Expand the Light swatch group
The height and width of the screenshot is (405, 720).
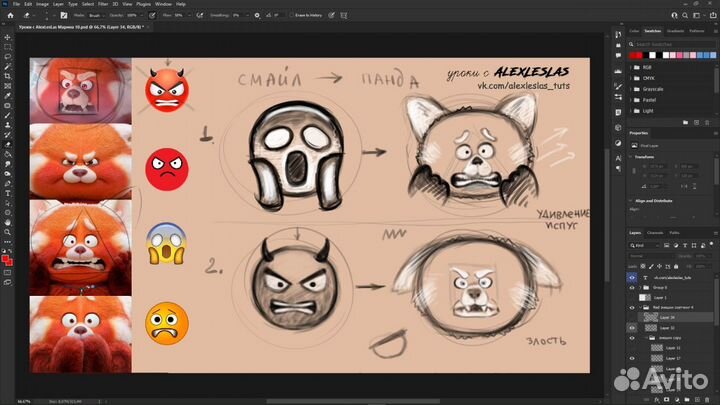(x=630, y=111)
